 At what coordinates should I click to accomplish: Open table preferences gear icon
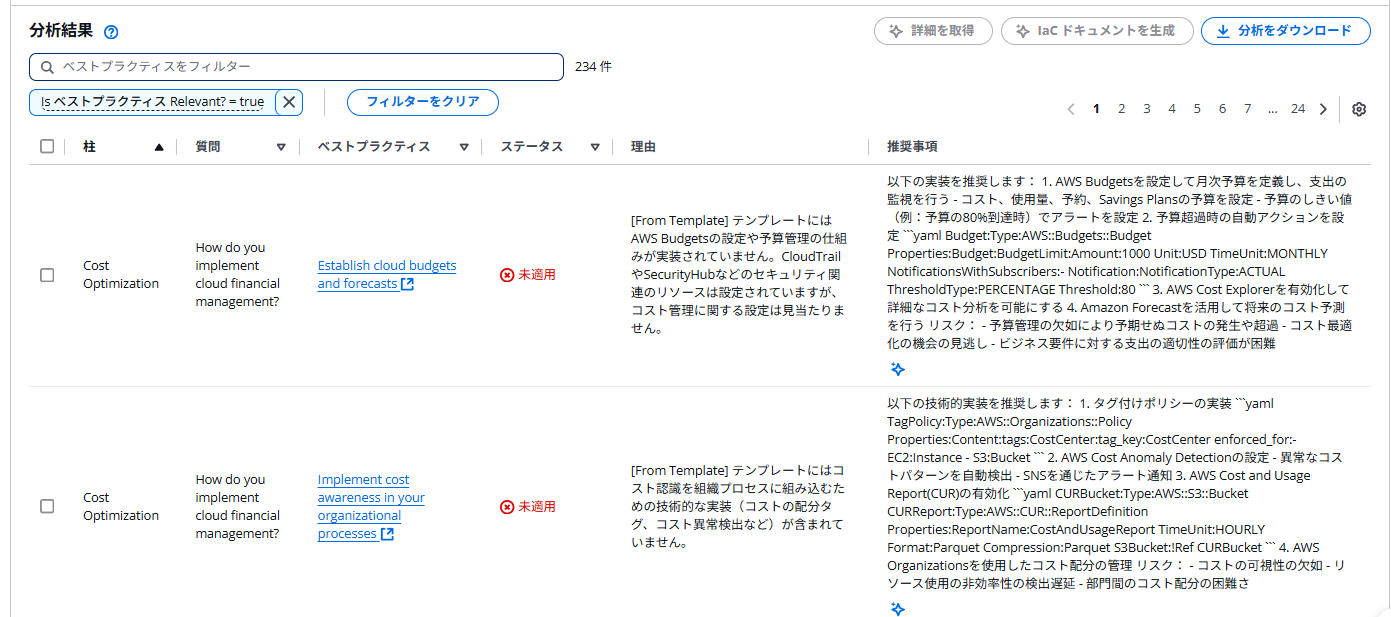(x=1359, y=109)
